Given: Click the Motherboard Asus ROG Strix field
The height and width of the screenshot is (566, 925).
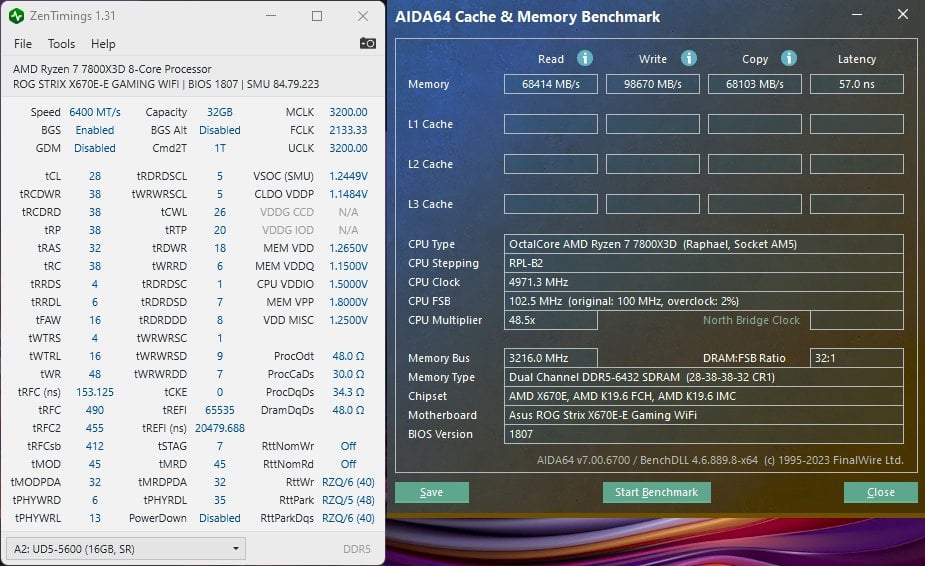Looking at the screenshot, I should pyautogui.click(x=704, y=415).
